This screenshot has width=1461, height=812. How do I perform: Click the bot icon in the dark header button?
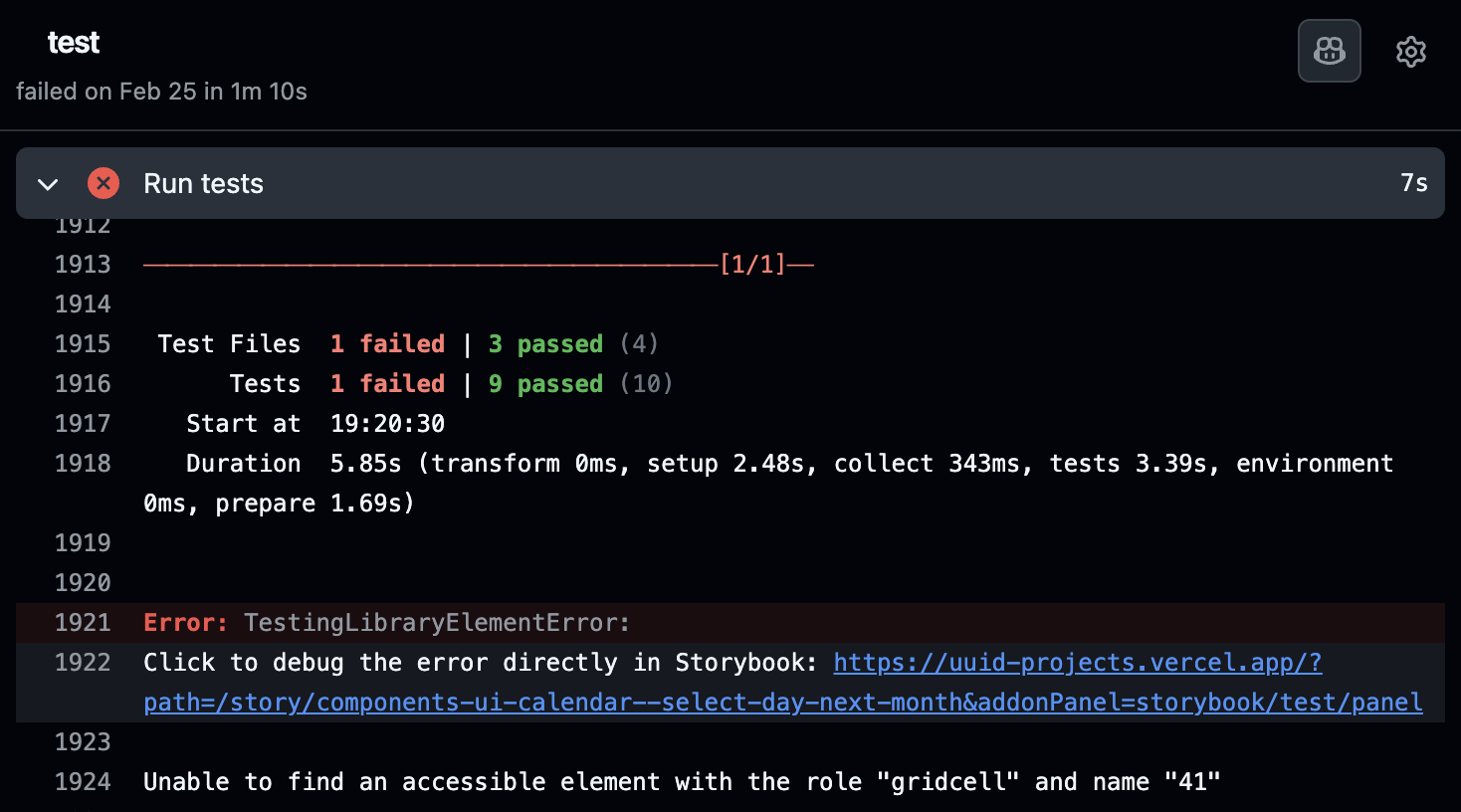tap(1330, 51)
